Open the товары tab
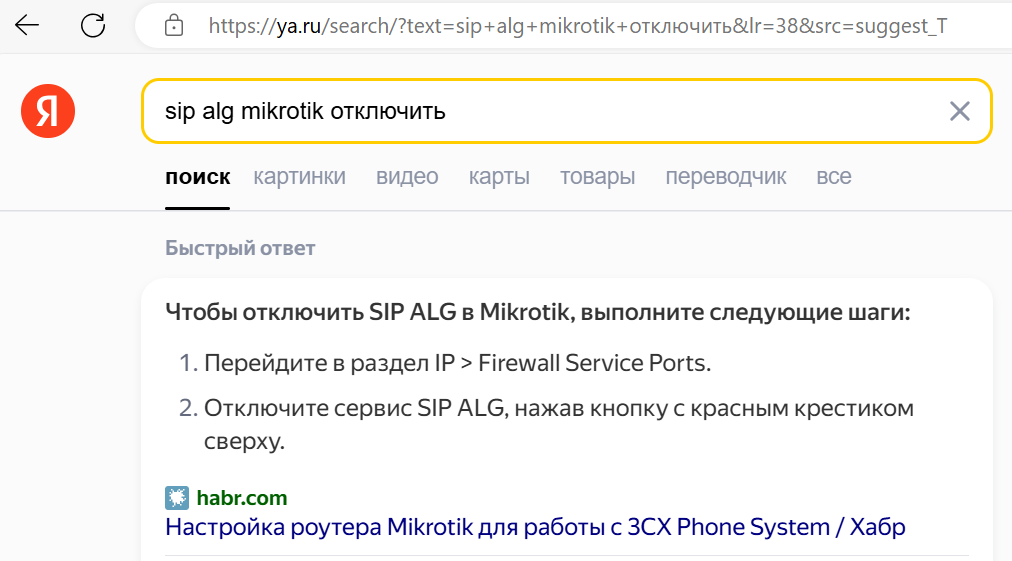 pyautogui.click(x=598, y=177)
